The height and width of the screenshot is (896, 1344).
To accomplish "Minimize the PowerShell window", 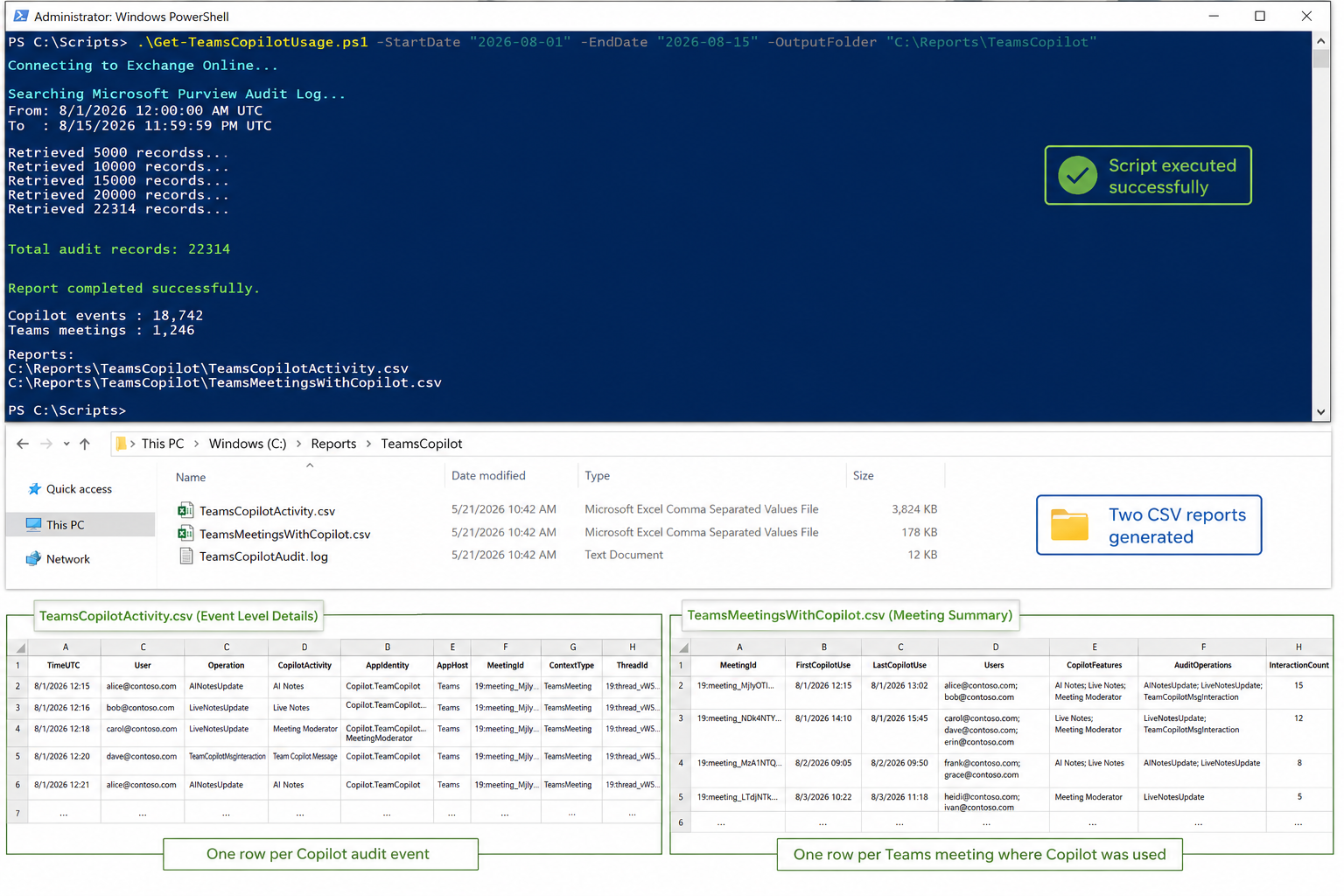I will pos(1214,16).
